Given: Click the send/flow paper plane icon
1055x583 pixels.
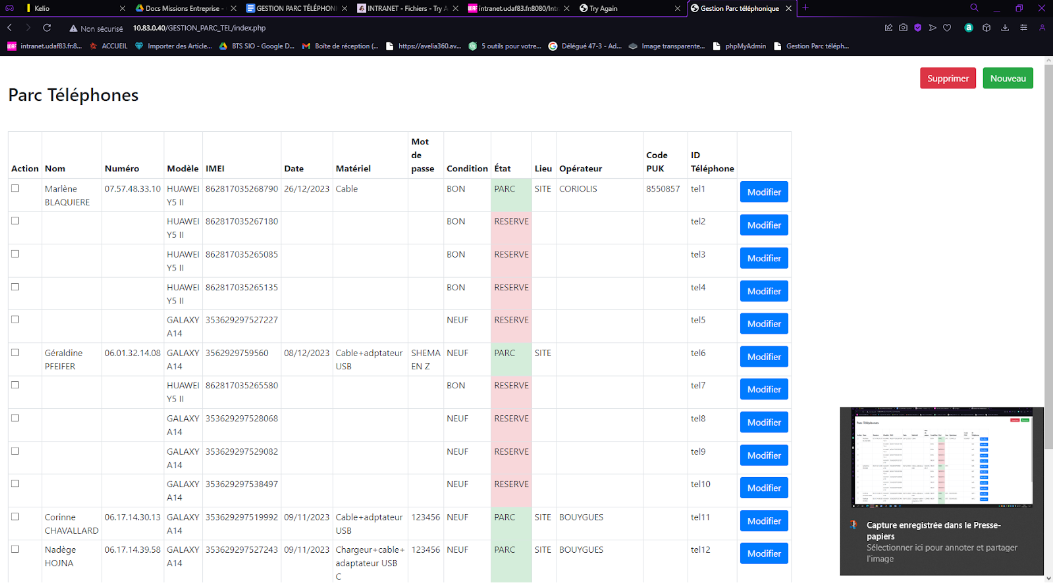Looking at the screenshot, I should (x=932, y=28).
